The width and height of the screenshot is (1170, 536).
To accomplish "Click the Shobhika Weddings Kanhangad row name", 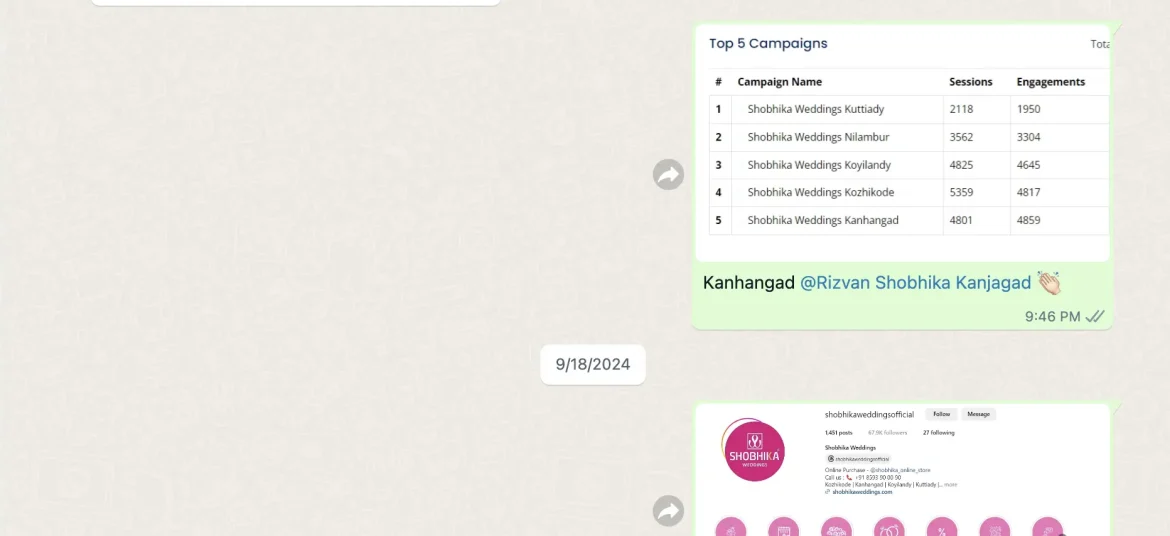I will click(x=823, y=220).
